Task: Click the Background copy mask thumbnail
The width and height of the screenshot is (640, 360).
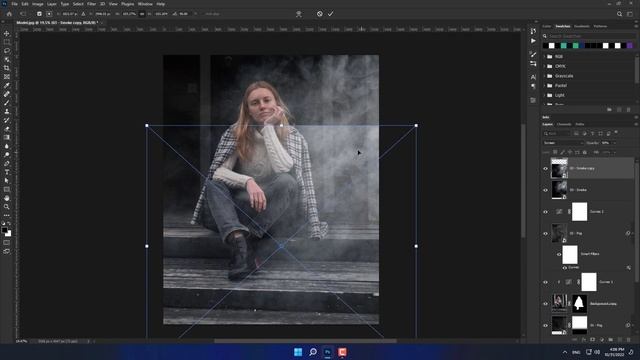Action: tap(579, 304)
